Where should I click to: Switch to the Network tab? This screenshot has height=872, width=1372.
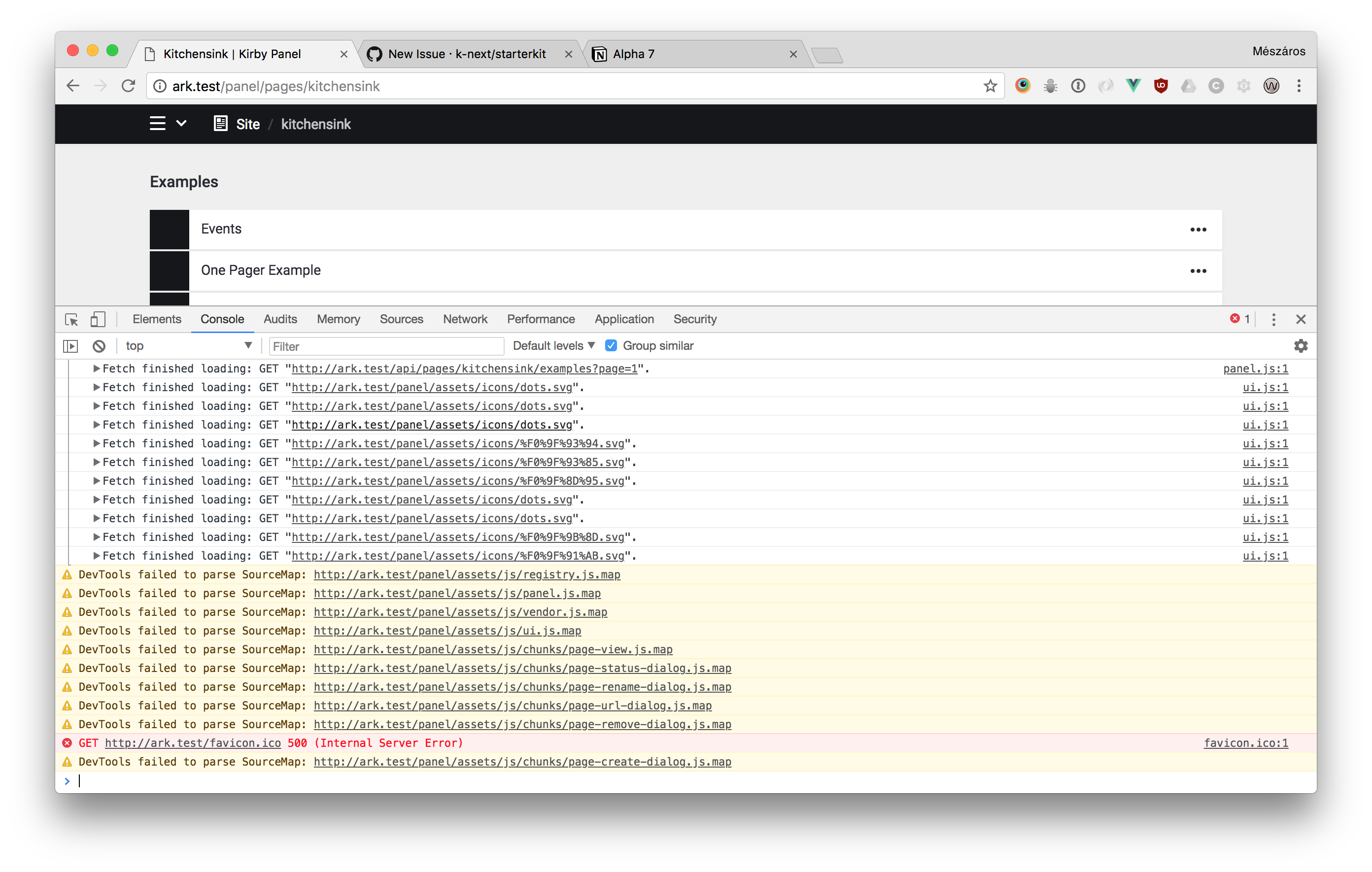click(x=465, y=320)
